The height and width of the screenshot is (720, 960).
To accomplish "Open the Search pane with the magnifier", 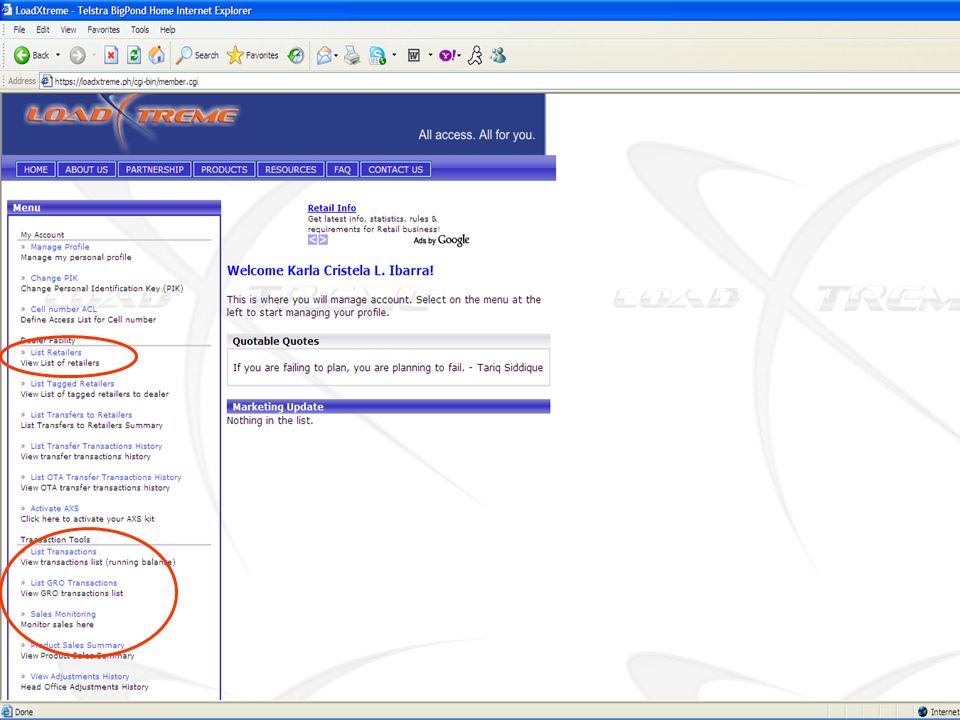I will point(197,55).
